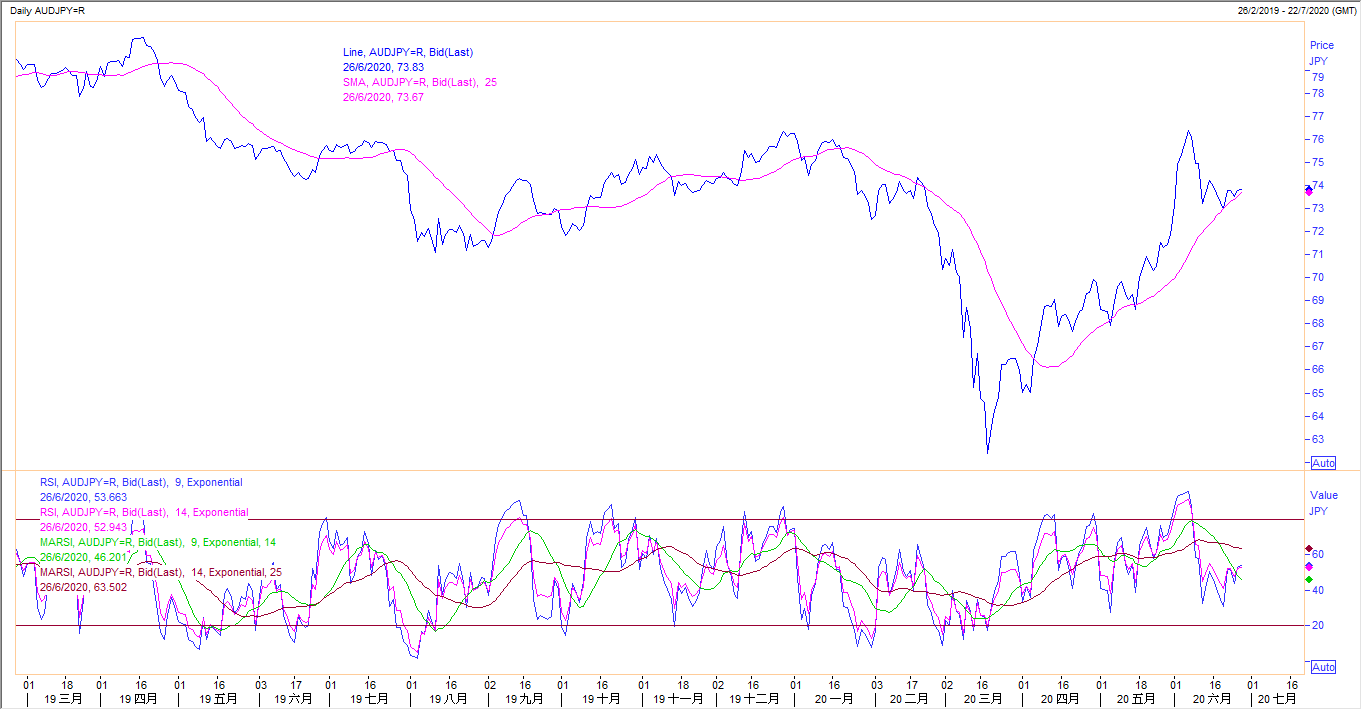Click the Auto scale button of the RSI pane
The image size is (1362, 710).
pos(1323,667)
